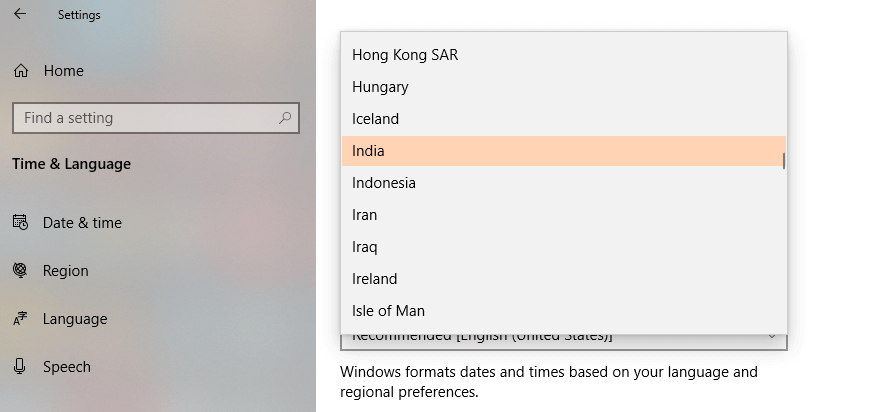Choose Indonesia from country list
Image resolution: width=873 pixels, height=412 pixels.
[x=563, y=183]
